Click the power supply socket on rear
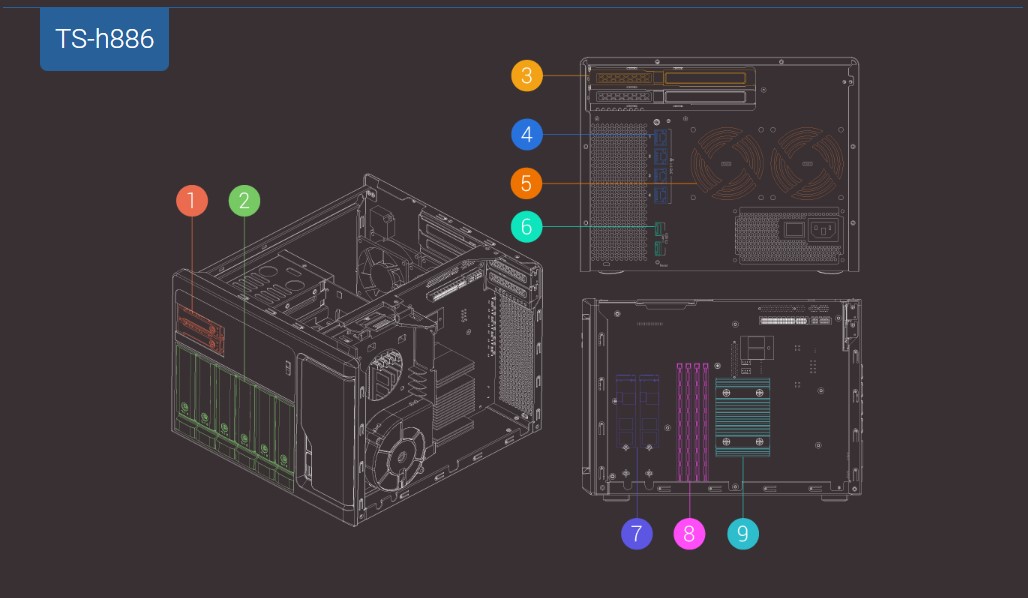Viewport: 1028px width, 598px height. [822, 230]
